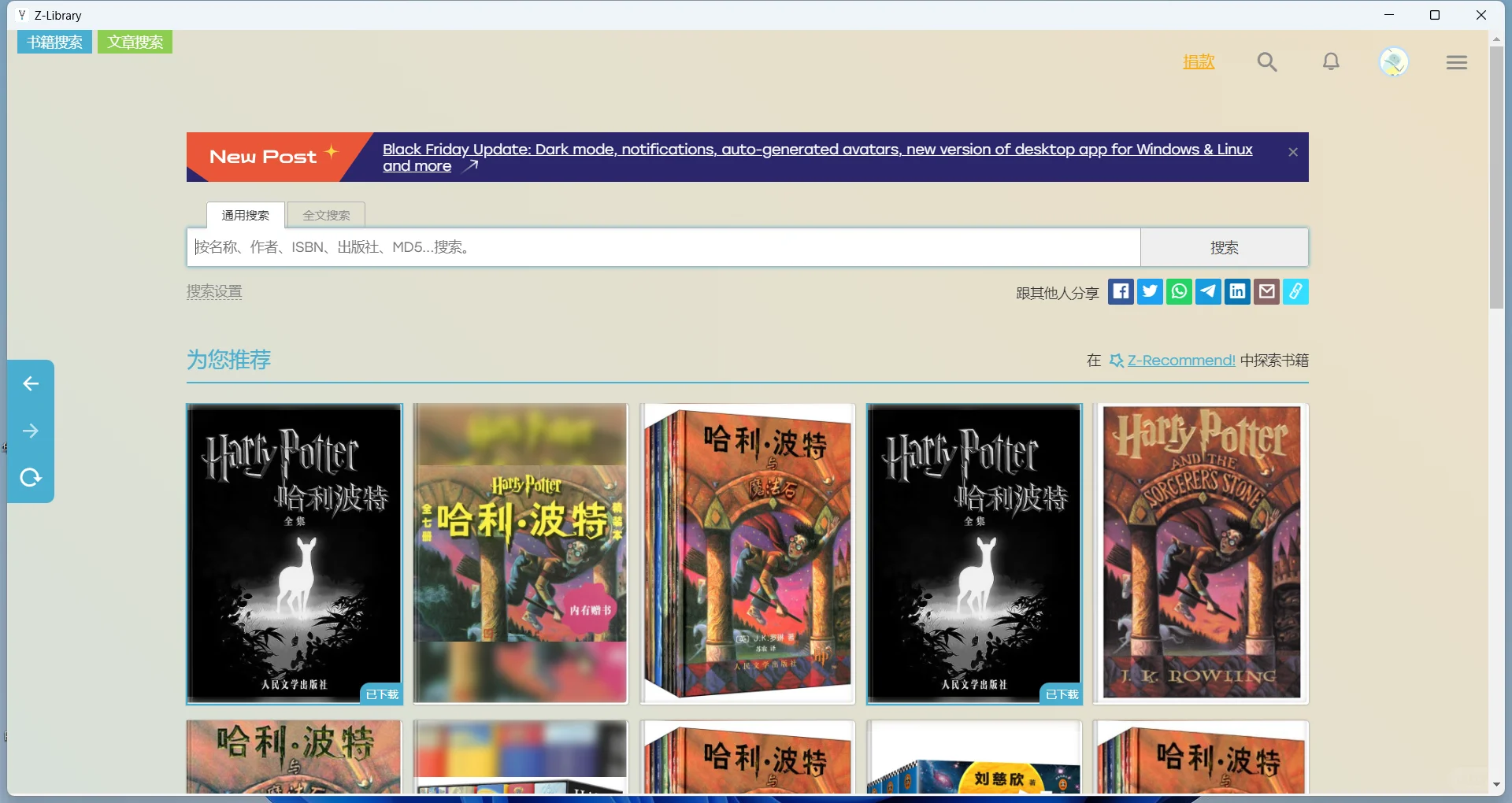Image resolution: width=1512 pixels, height=803 pixels.
Task: Share via Telegram icon
Action: [1208, 292]
